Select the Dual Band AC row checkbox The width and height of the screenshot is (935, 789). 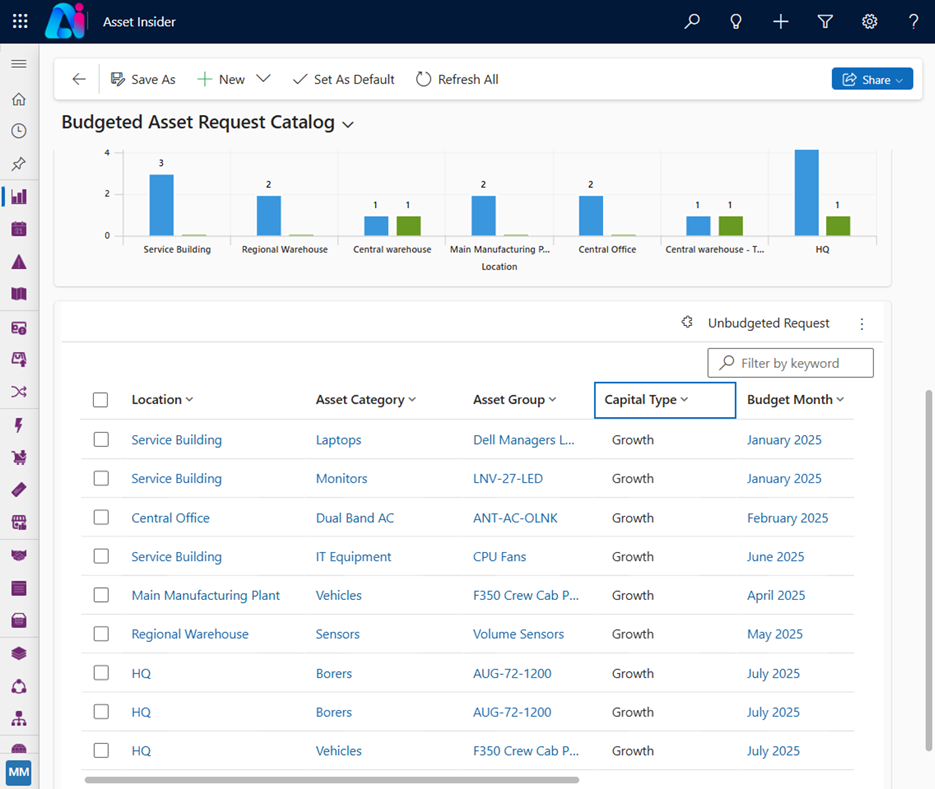pos(101,517)
